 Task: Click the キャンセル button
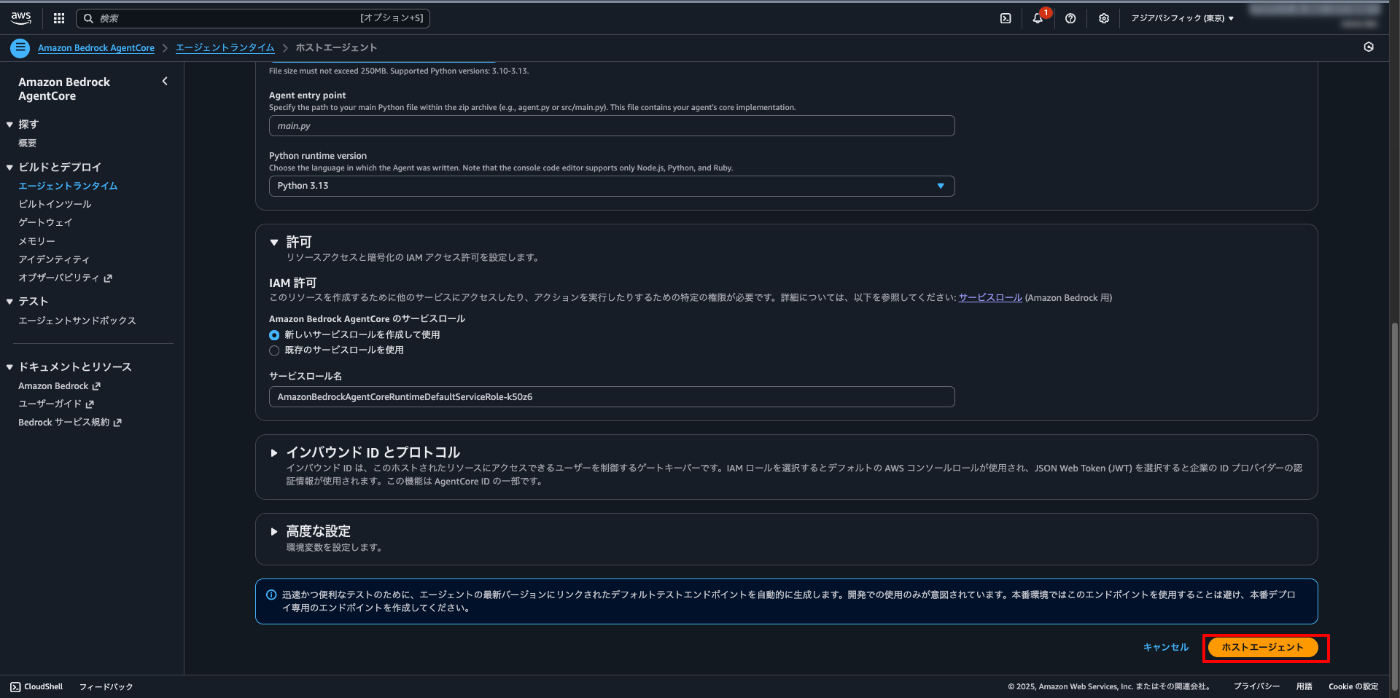(1166, 647)
